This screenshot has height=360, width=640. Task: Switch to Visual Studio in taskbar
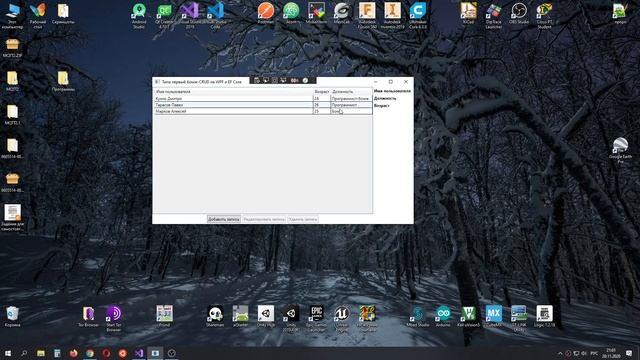click(x=139, y=353)
